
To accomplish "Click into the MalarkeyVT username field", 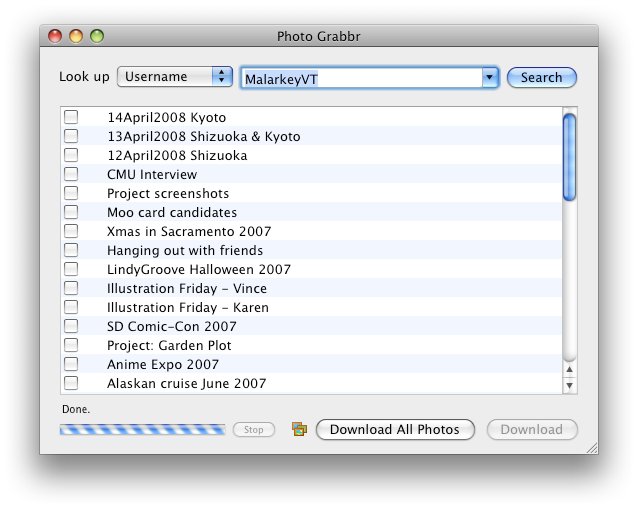I will [361, 78].
